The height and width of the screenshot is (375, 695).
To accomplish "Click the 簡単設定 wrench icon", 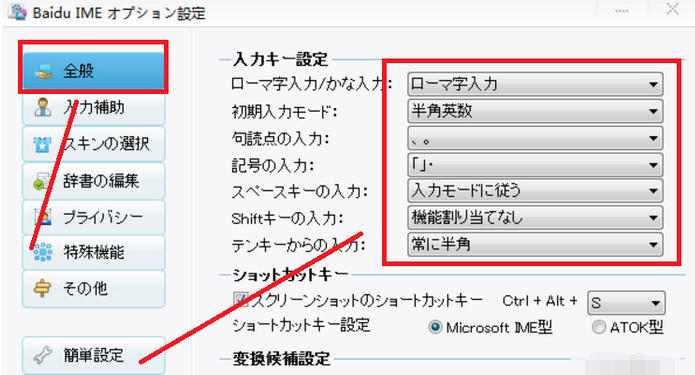I will pyautogui.click(x=43, y=355).
